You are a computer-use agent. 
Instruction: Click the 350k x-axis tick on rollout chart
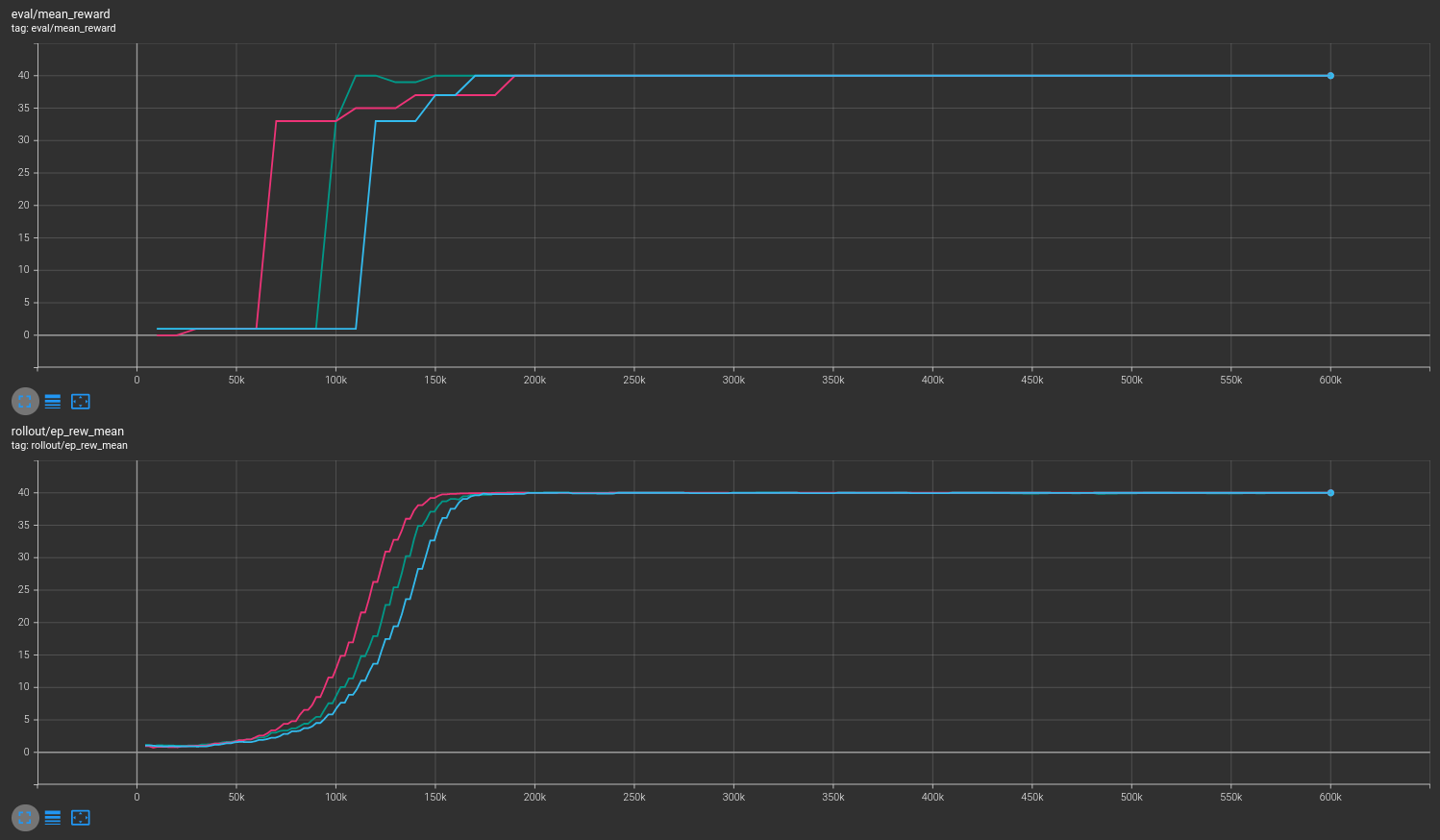832,798
